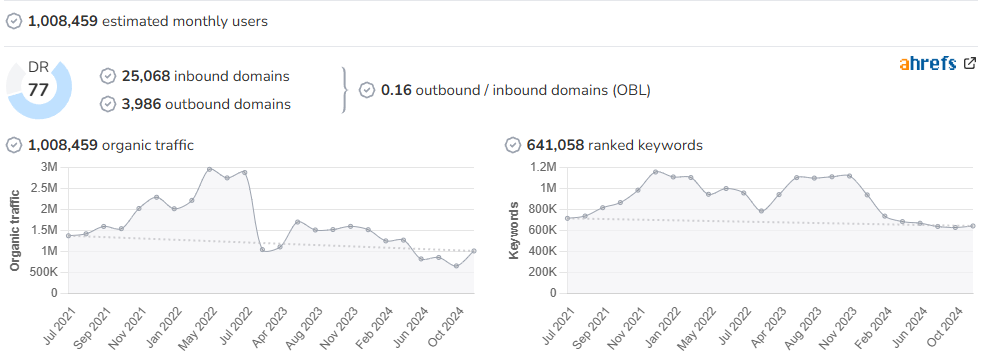Click the last data point on Keywords chart

973,226
